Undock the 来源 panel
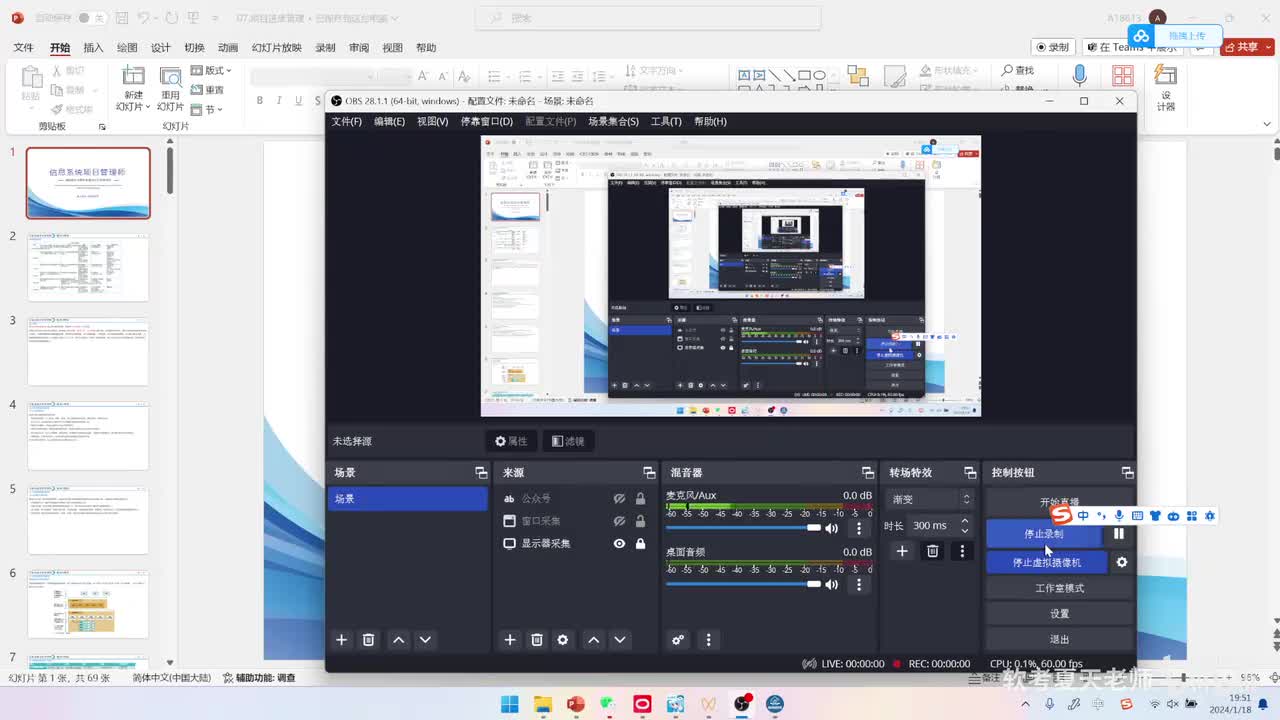The height and width of the screenshot is (720, 1280). pos(649,473)
